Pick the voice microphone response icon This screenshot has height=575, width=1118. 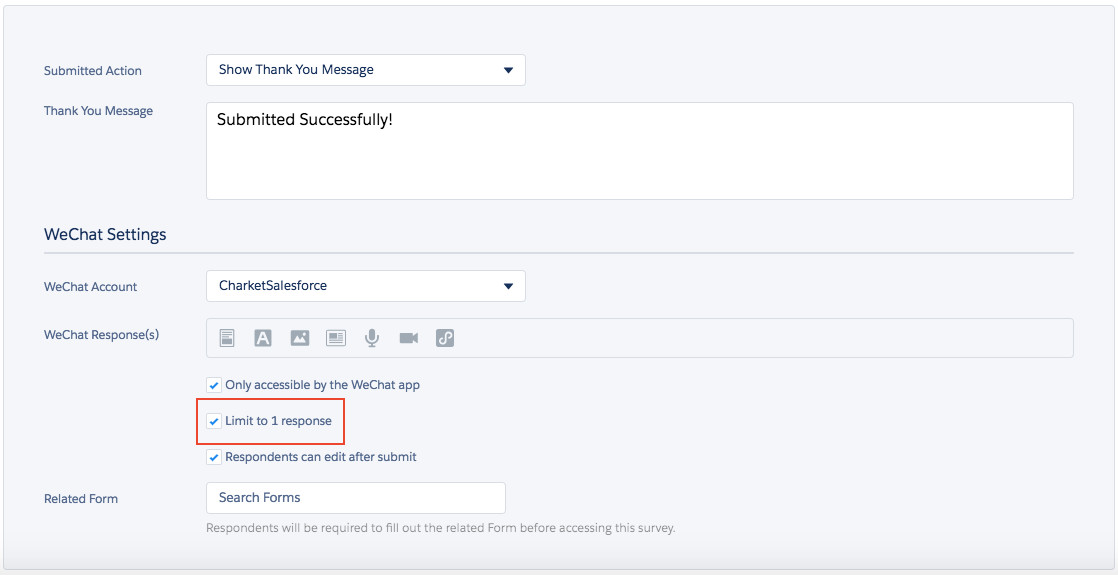[372, 338]
